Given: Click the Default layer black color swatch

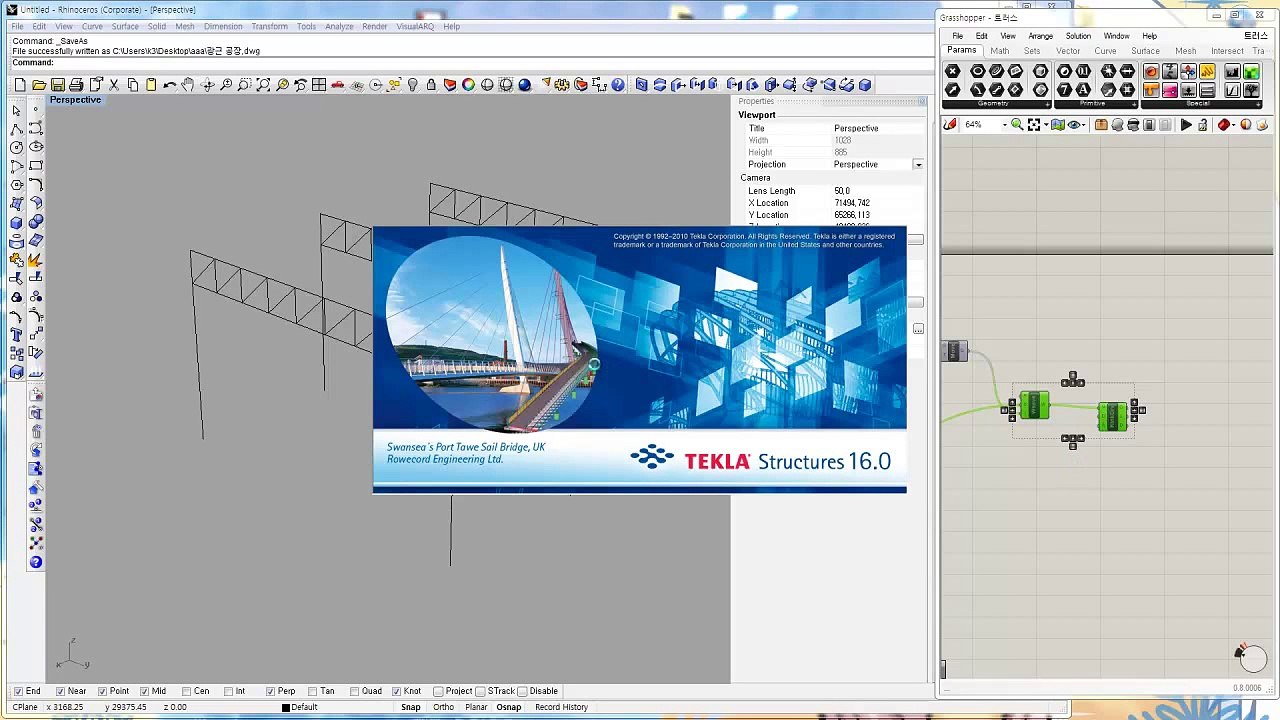Looking at the screenshot, I should pyautogui.click(x=286, y=708).
